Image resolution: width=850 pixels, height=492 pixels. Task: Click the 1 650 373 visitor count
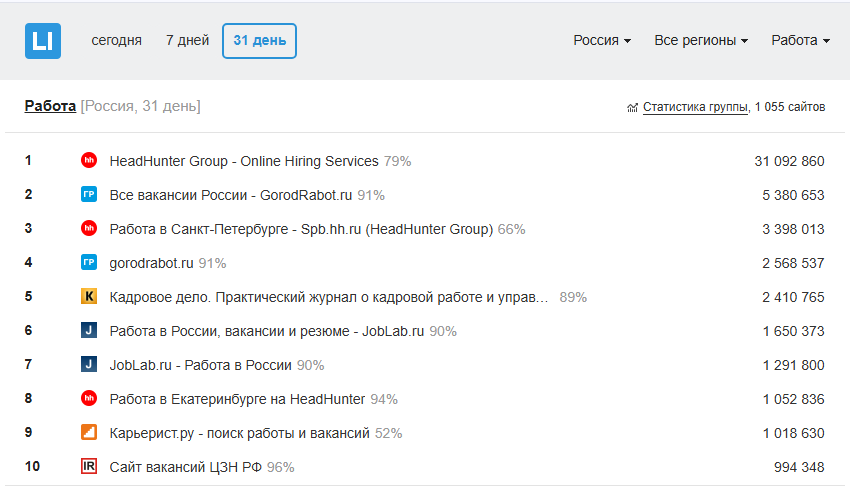point(794,332)
